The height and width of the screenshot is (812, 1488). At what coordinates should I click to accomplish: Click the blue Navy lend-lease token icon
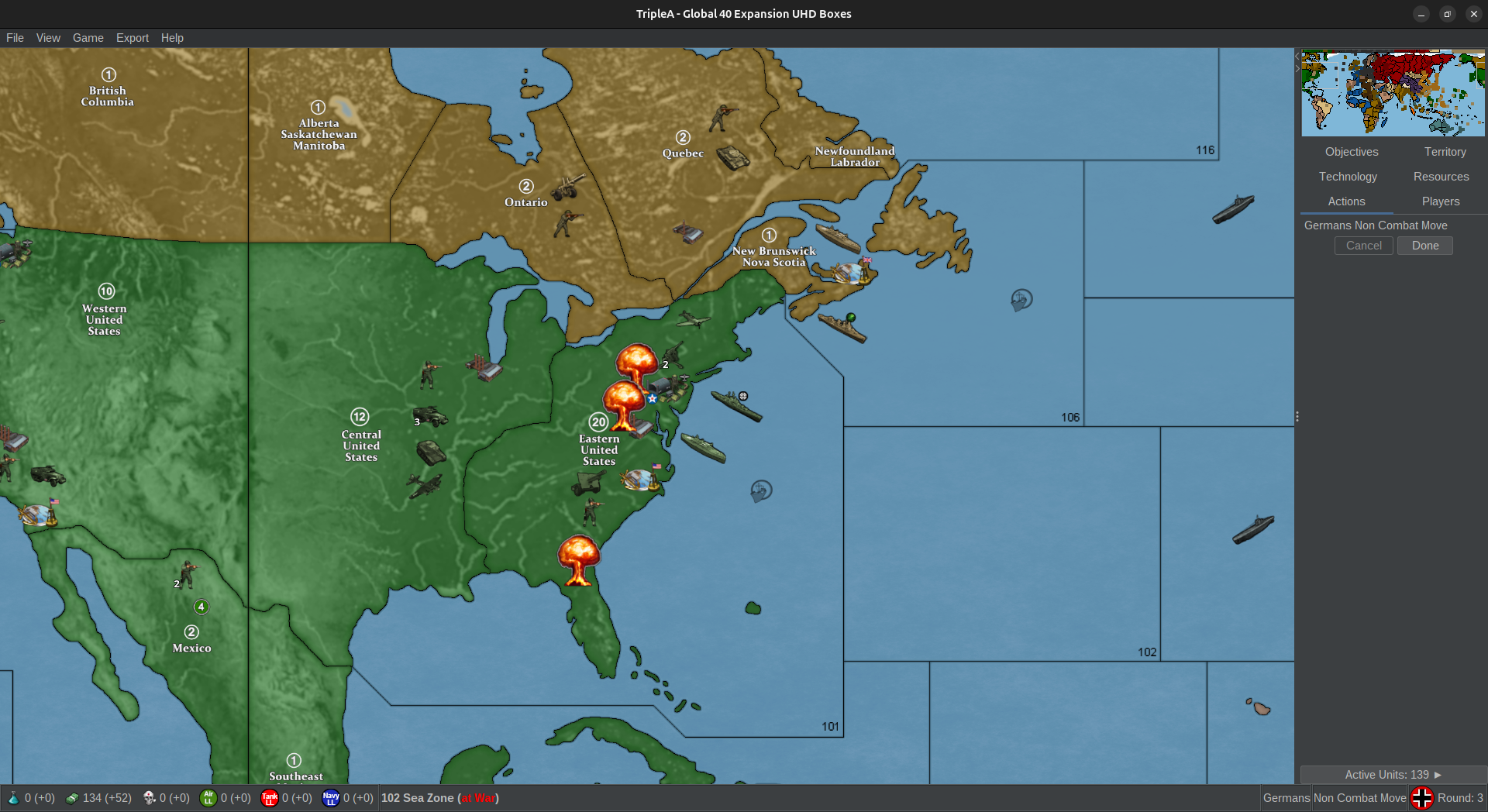pos(330,798)
